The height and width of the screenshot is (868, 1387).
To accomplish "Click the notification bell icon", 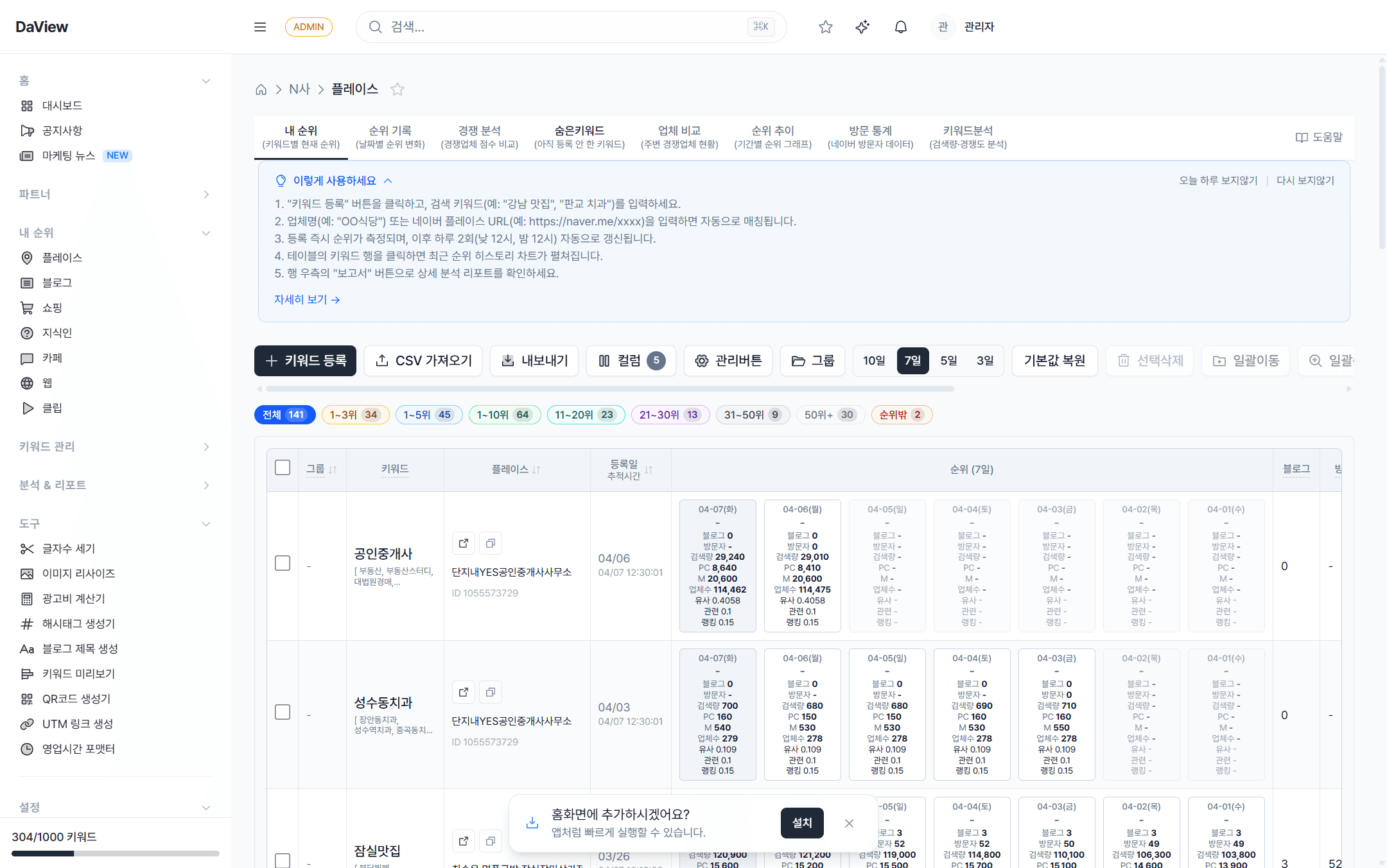I will click(x=900, y=27).
